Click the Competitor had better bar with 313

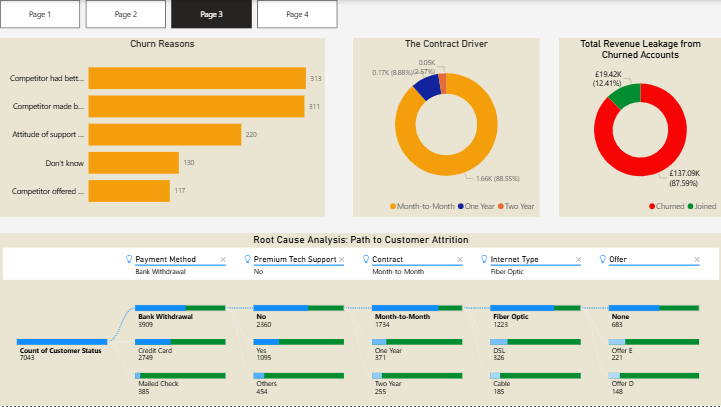(197, 78)
